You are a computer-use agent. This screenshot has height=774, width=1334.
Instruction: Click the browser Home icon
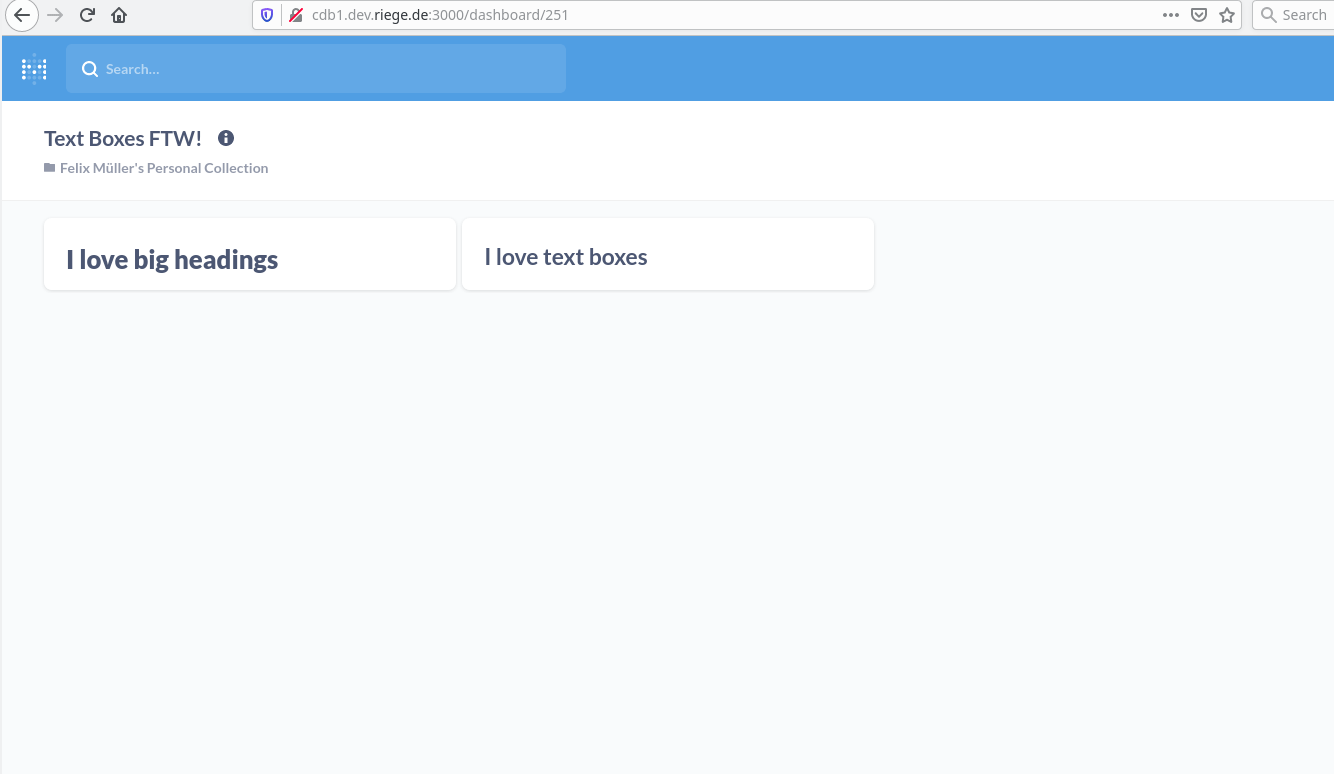click(x=119, y=15)
